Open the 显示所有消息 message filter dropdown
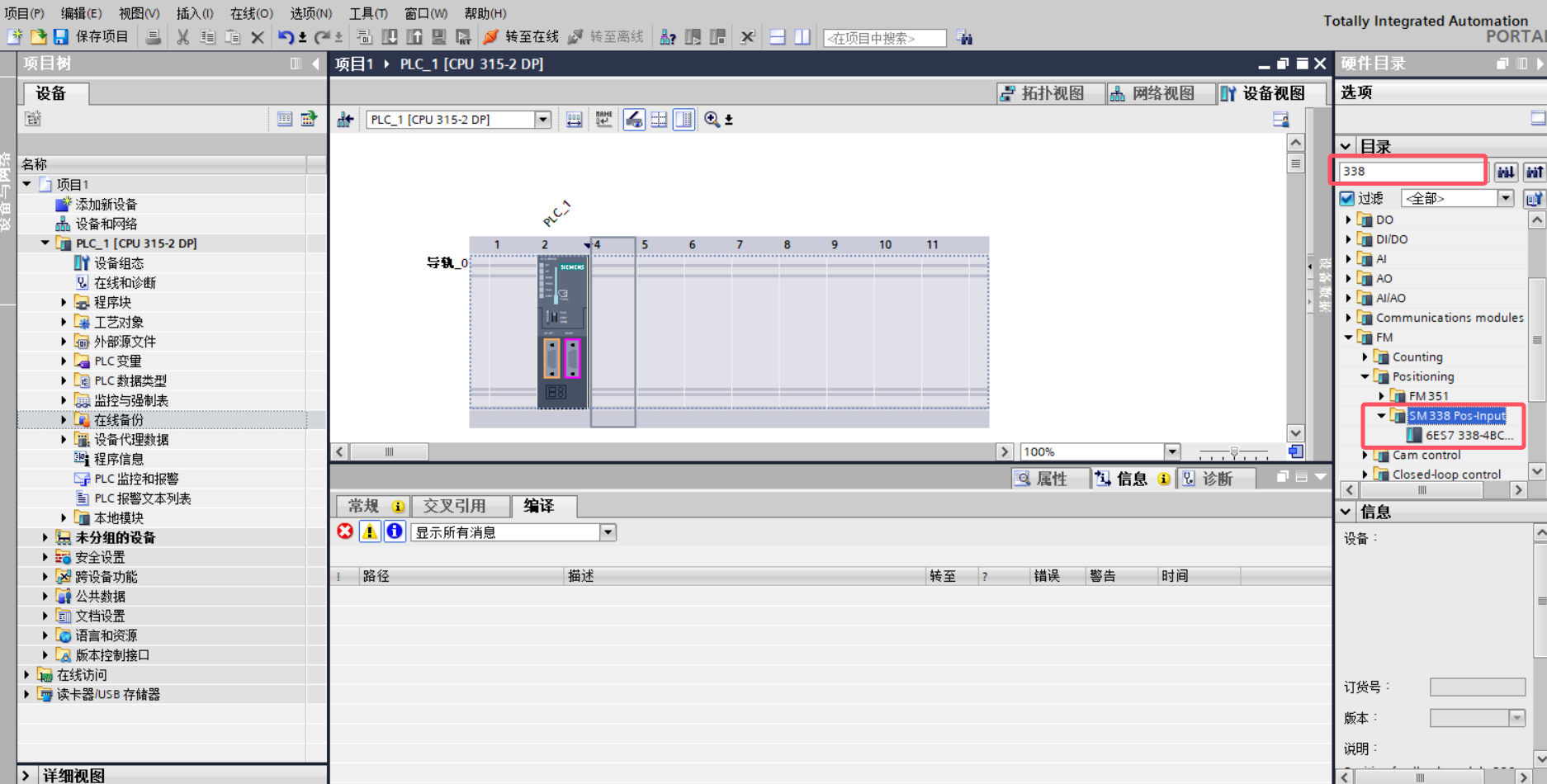The image size is (1547, 784). point(608,532)
